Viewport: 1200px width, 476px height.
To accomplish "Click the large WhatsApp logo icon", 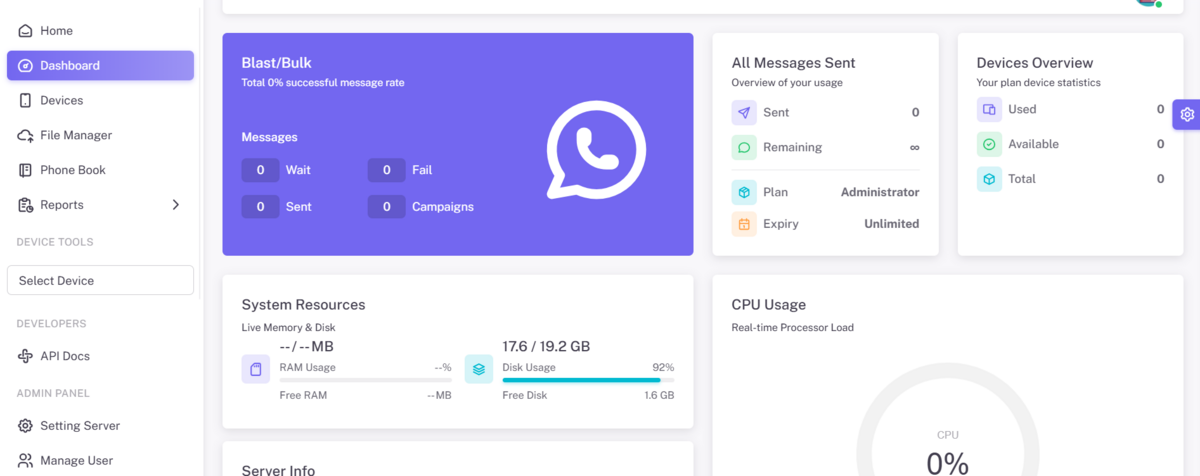I will pos(596,149).
